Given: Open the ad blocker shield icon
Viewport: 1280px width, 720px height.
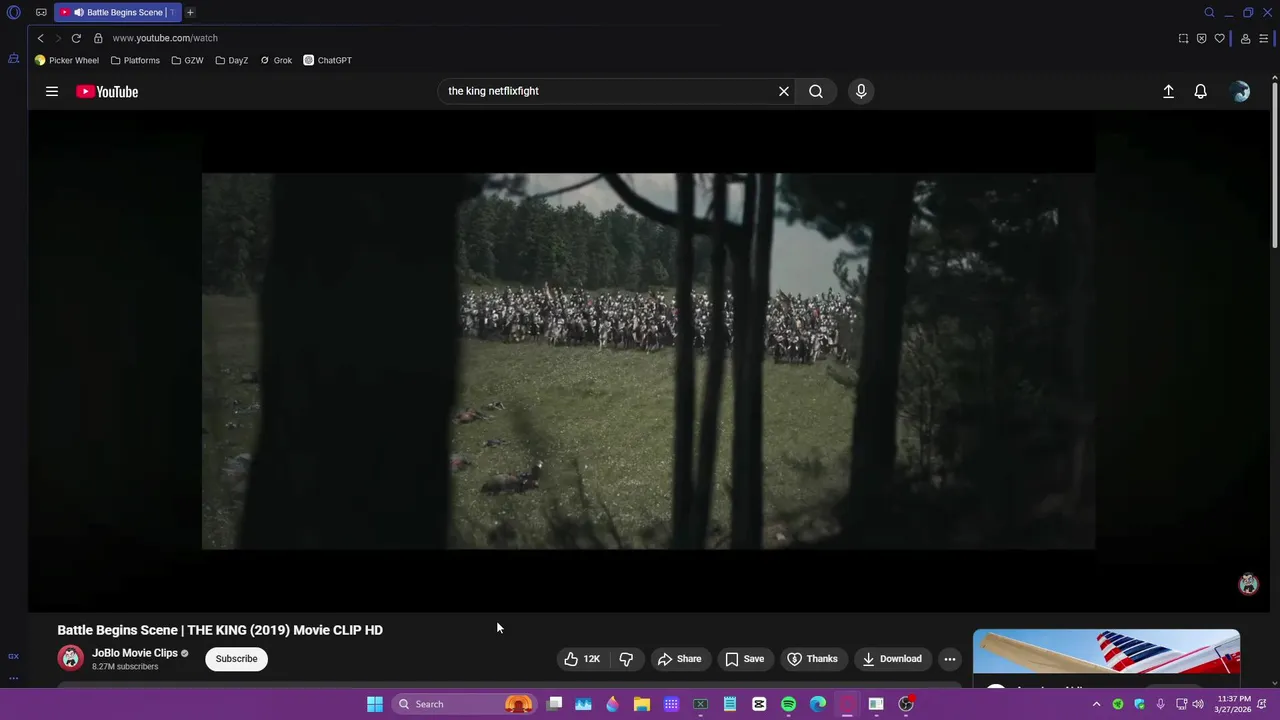Looking at the screenshot, I should [1201, 39].
